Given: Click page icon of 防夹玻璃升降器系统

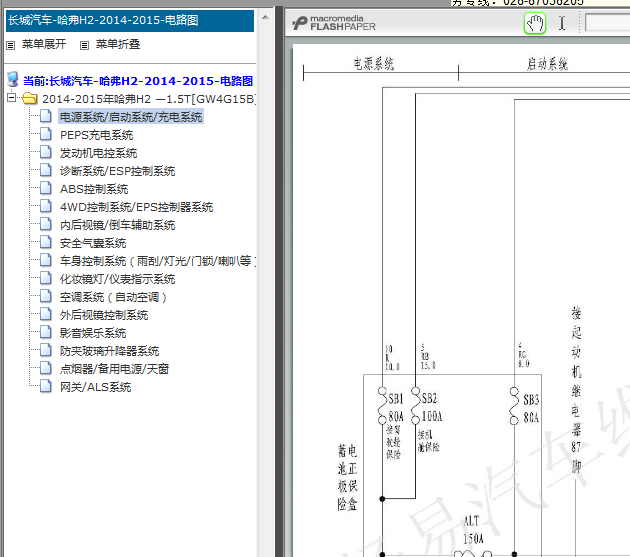Looking at the screenshot, I should [46, 350].
